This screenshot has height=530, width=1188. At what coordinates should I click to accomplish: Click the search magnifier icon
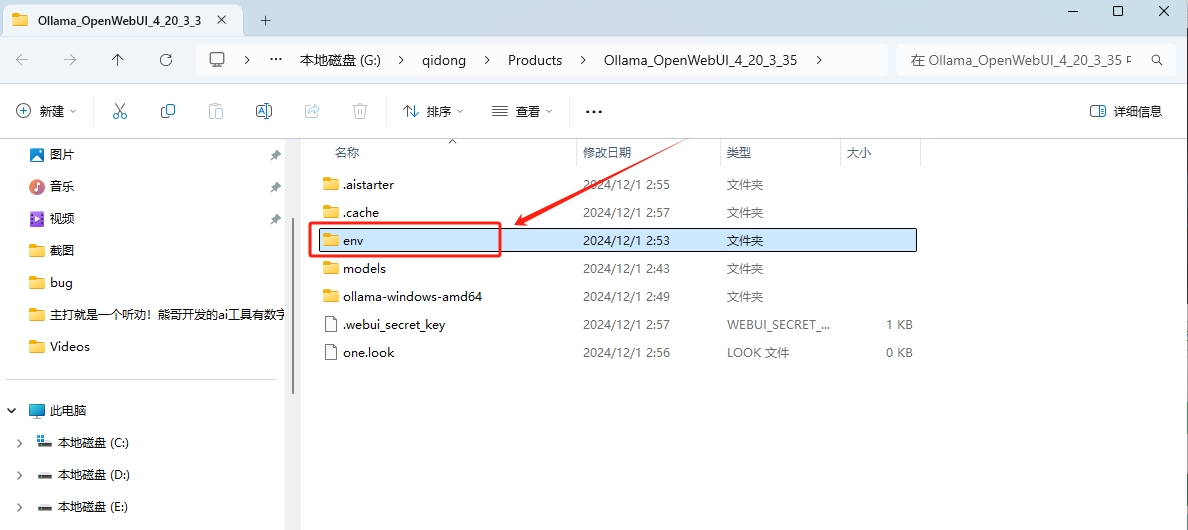coord(1157,60)
